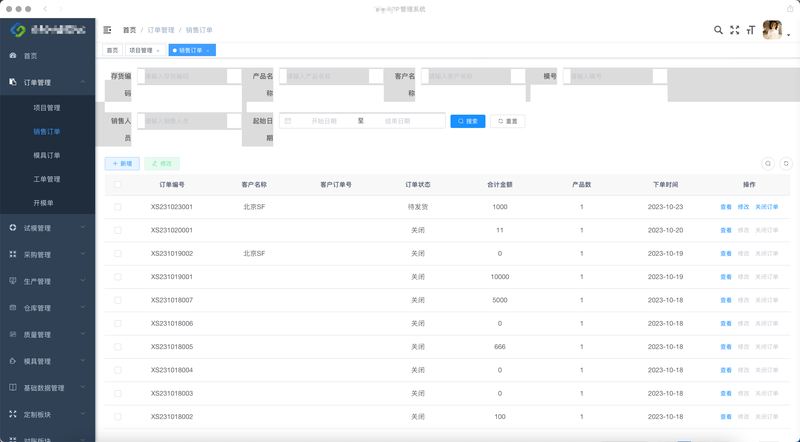
Task: Click the green 修改 toolbar button
Action: 162,164
